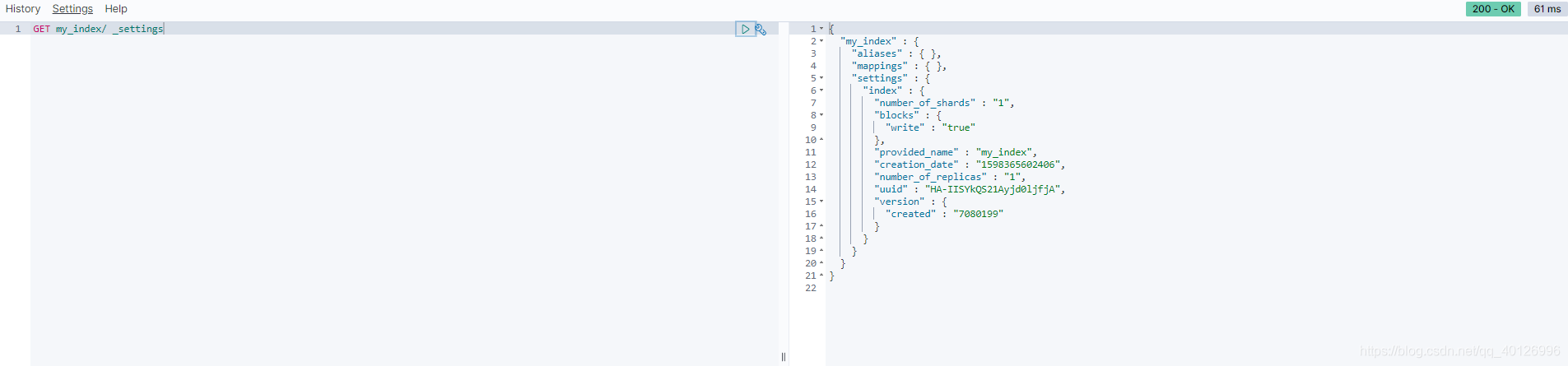Collapse the root object fold arrow at line 1
The image size is (1568, 366).
pos(821,29)
